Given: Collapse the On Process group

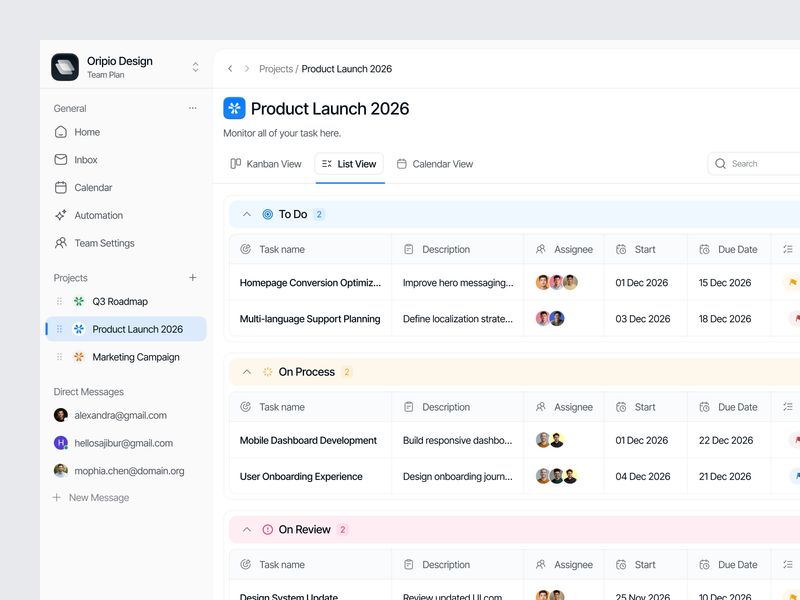Looking at the screenshot, I should pos(247,372).
